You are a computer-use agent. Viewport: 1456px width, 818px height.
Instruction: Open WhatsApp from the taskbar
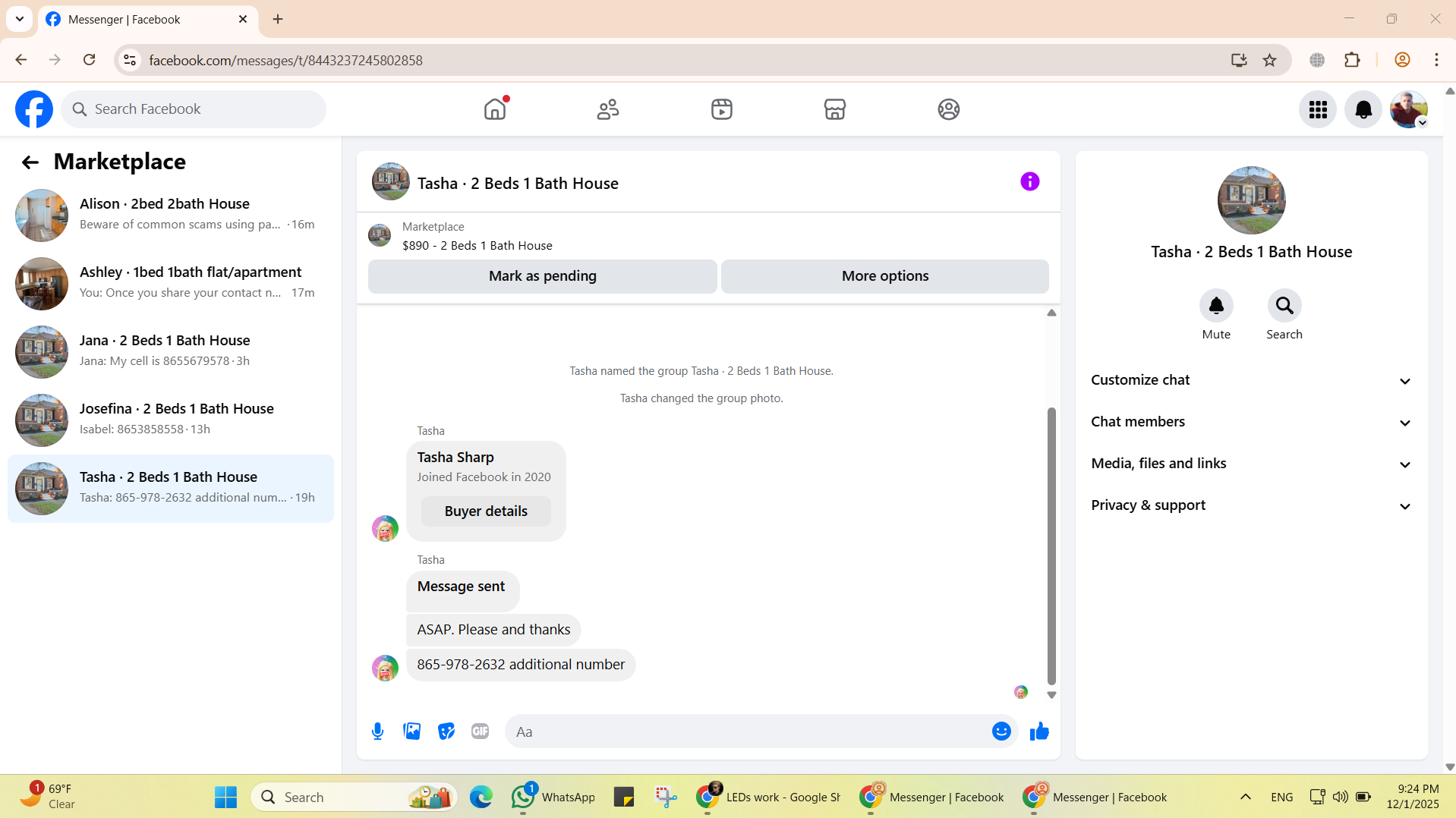(x=553, y=797)
